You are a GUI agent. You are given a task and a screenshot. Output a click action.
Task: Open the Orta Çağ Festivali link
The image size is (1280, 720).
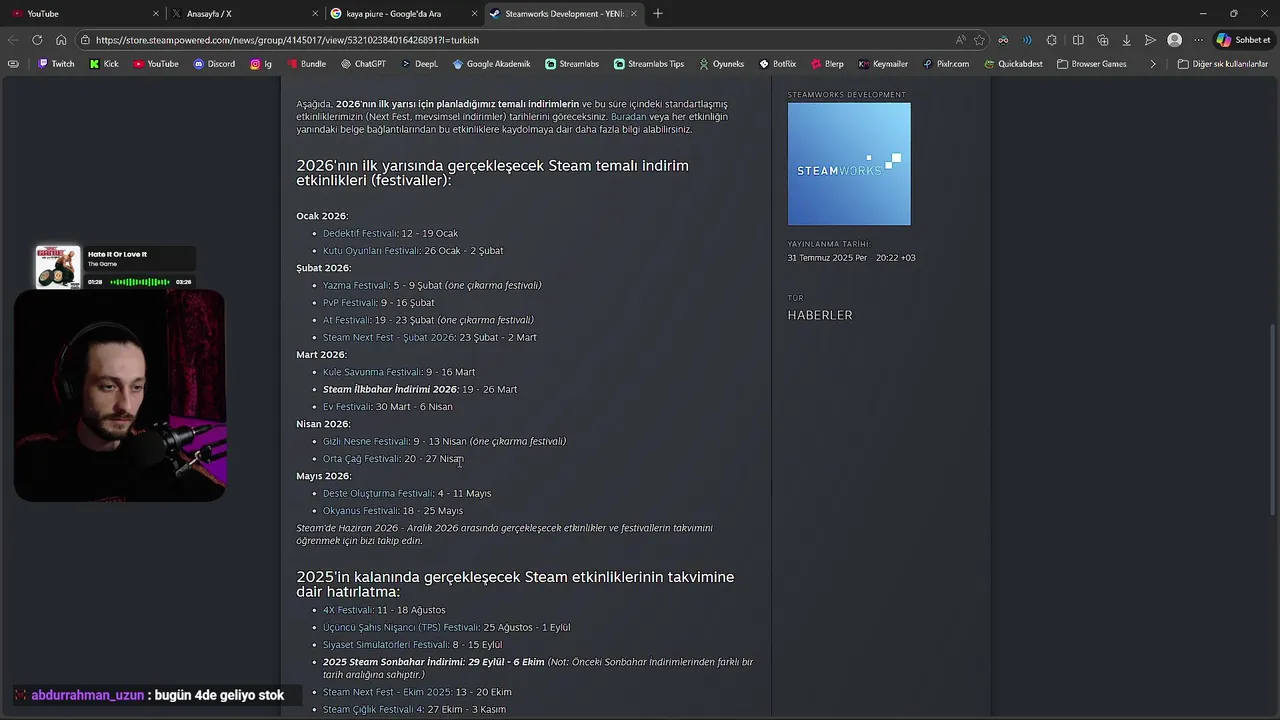click(361, 459)
